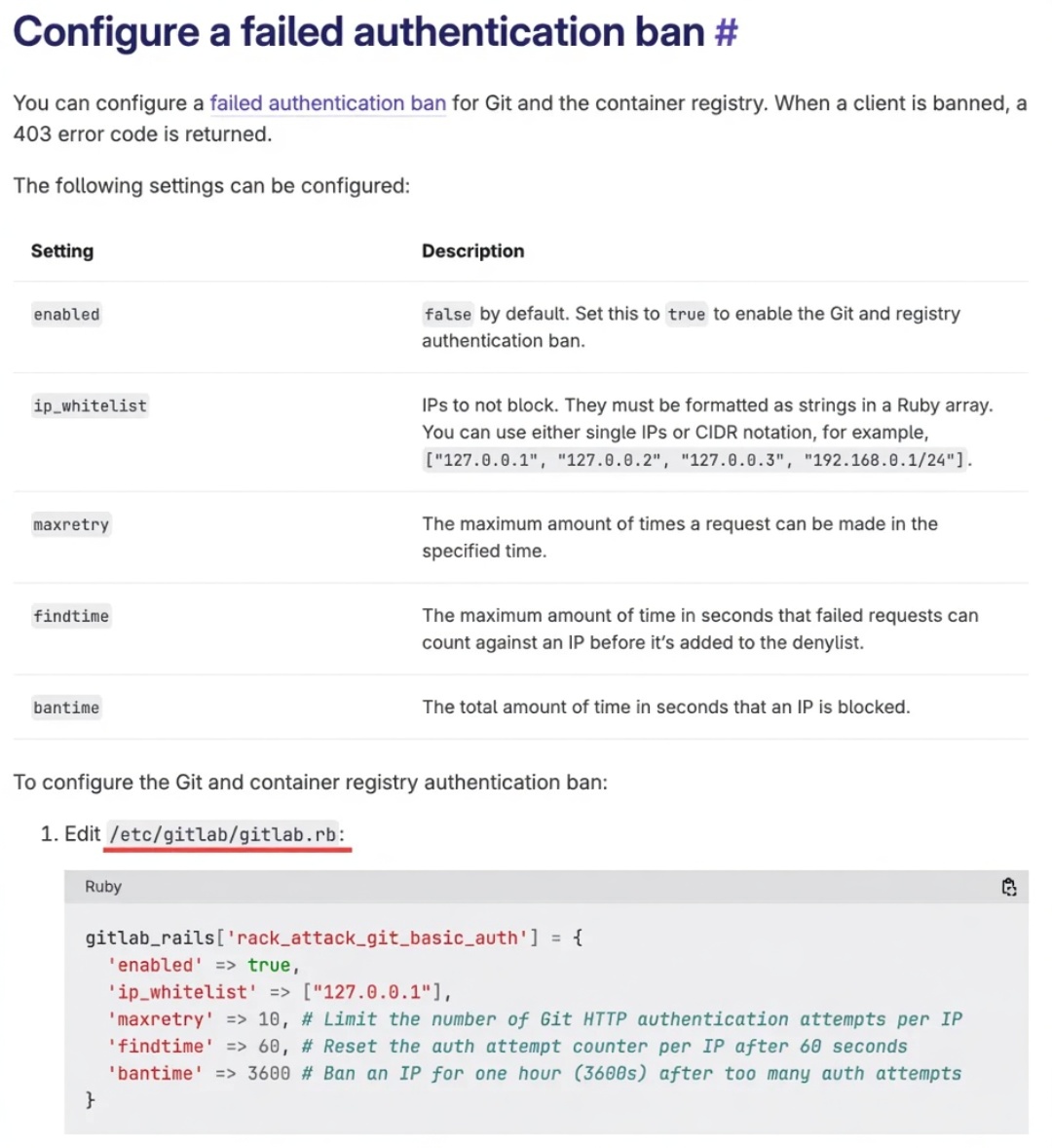Click the inline false code in description
The height and width of the screenshot is (1148, 1052).
tap(447, 315)
